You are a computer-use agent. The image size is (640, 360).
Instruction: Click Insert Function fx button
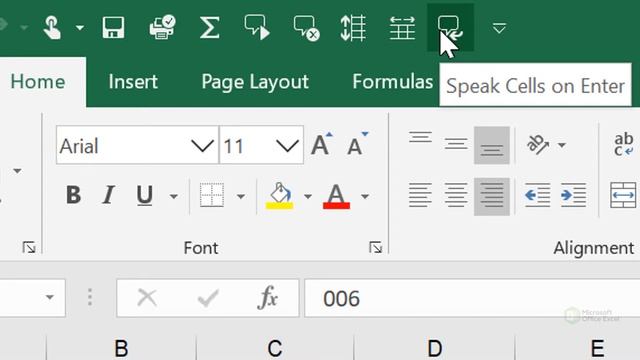[268, 298]
